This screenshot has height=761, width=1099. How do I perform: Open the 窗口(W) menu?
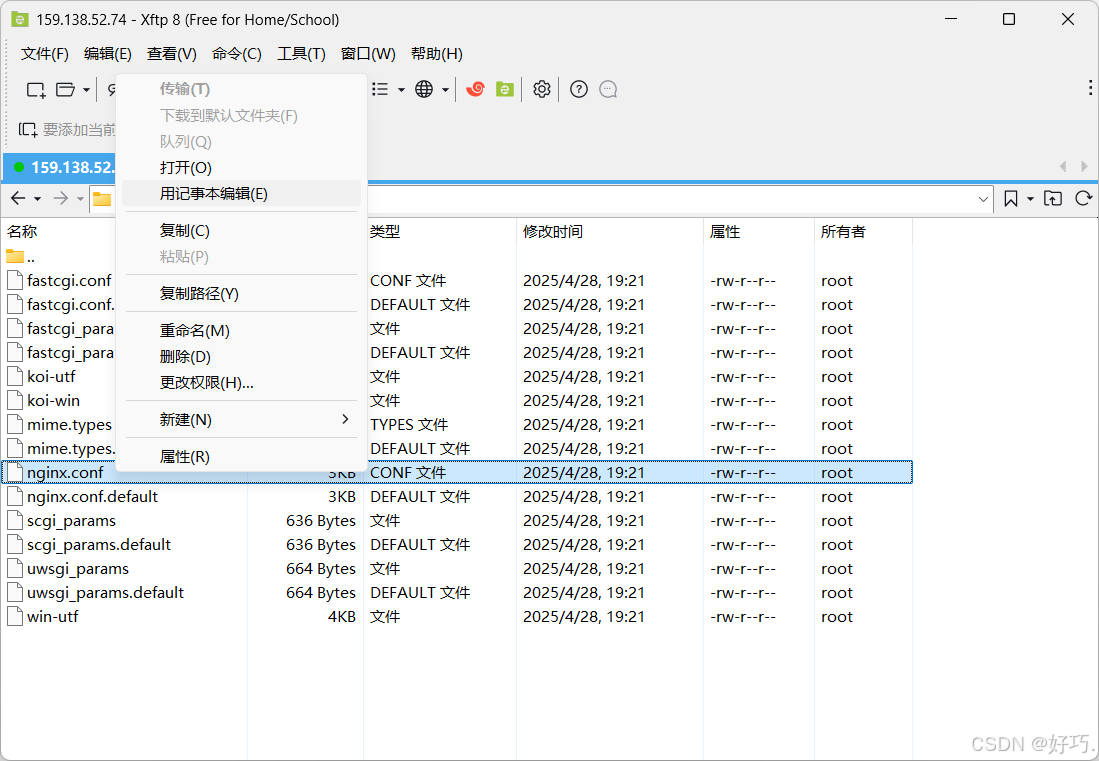(x=368, y=54)
